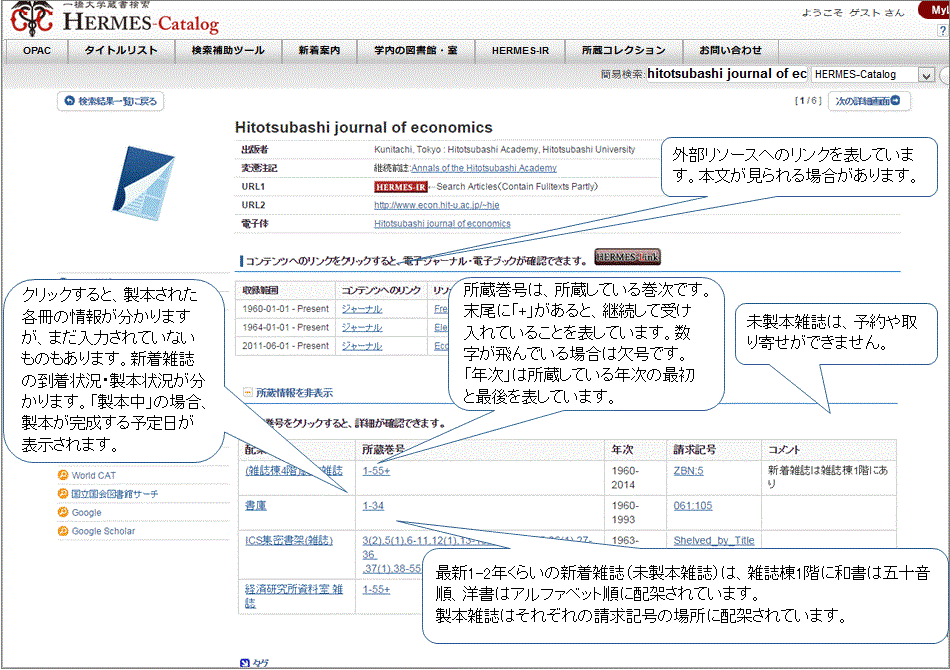Open the 雑誌棟4階 location link

294,471
